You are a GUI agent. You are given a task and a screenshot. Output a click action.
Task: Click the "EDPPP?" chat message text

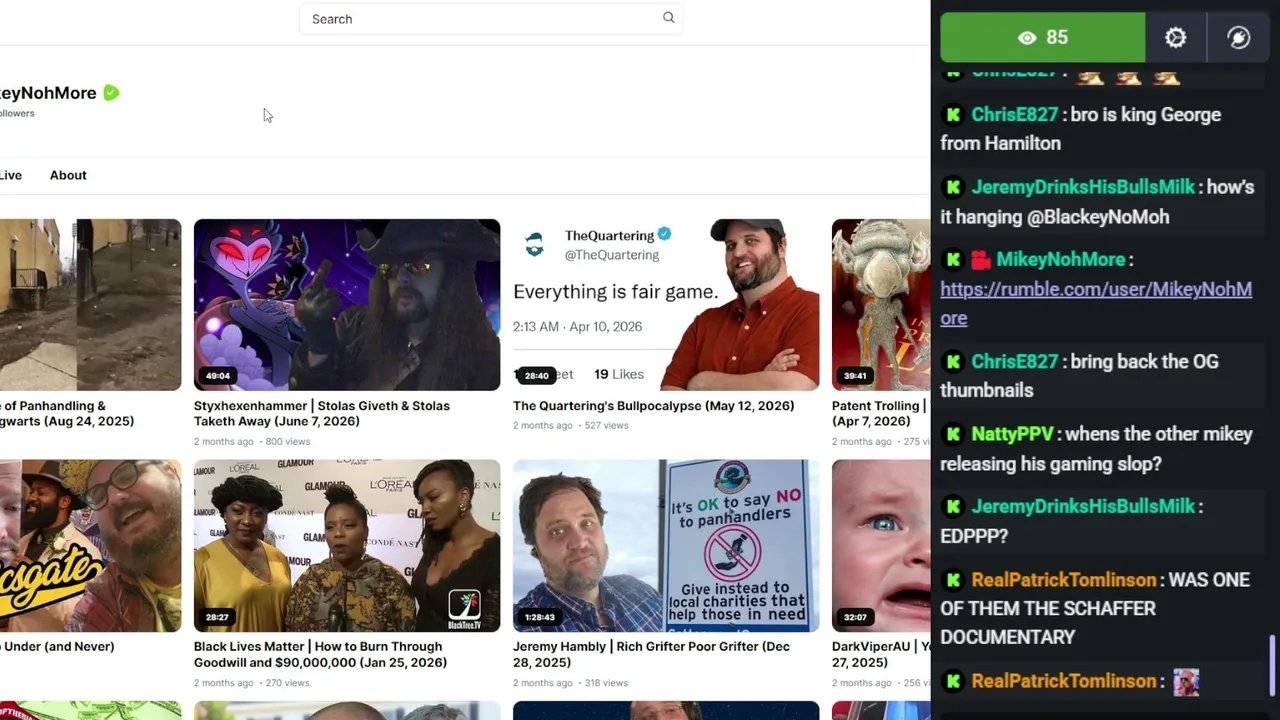(x=974, y=536)
